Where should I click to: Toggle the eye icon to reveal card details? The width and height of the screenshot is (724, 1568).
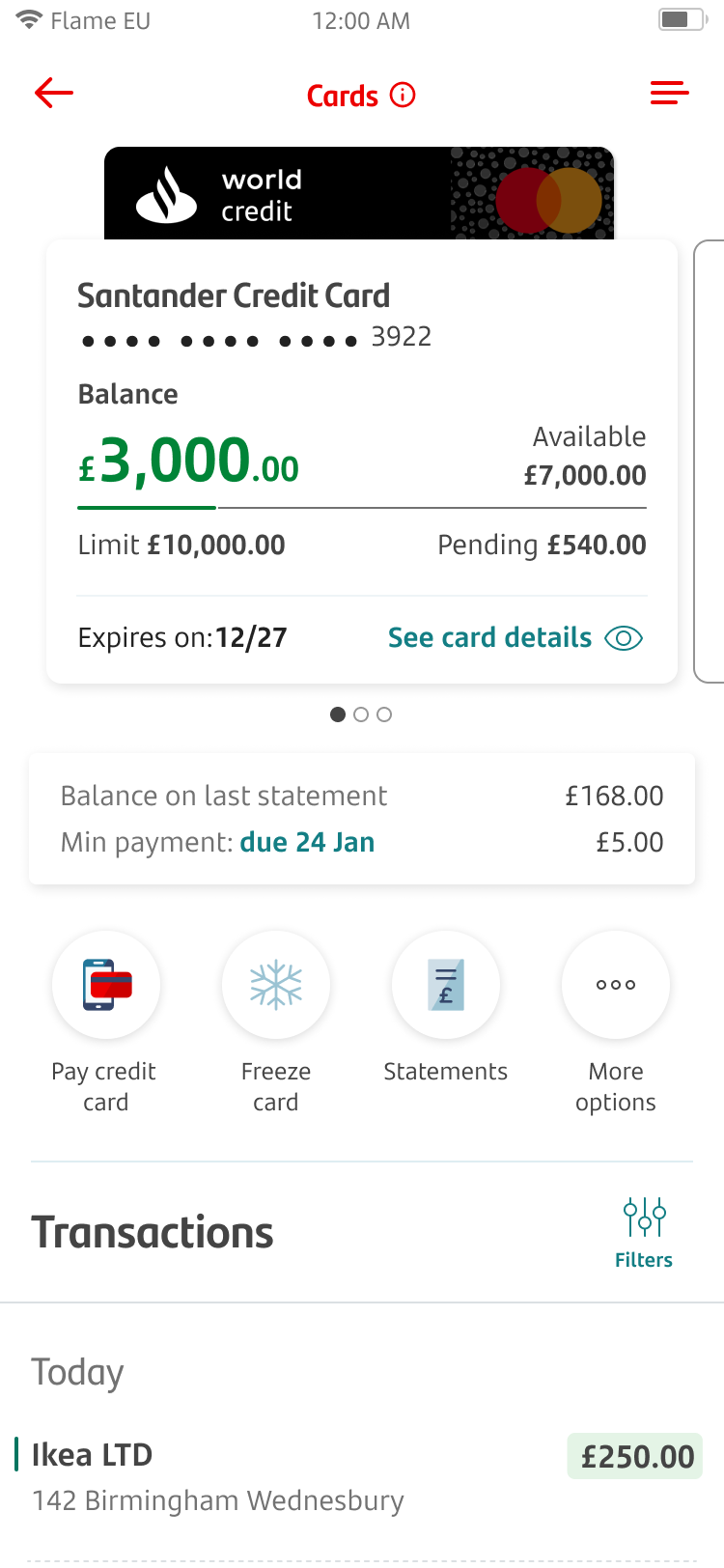pos(624,638)
